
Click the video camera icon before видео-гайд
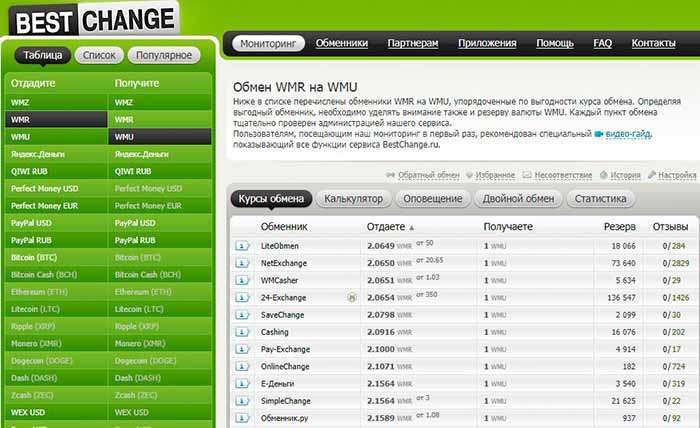(x=599, y=134)
